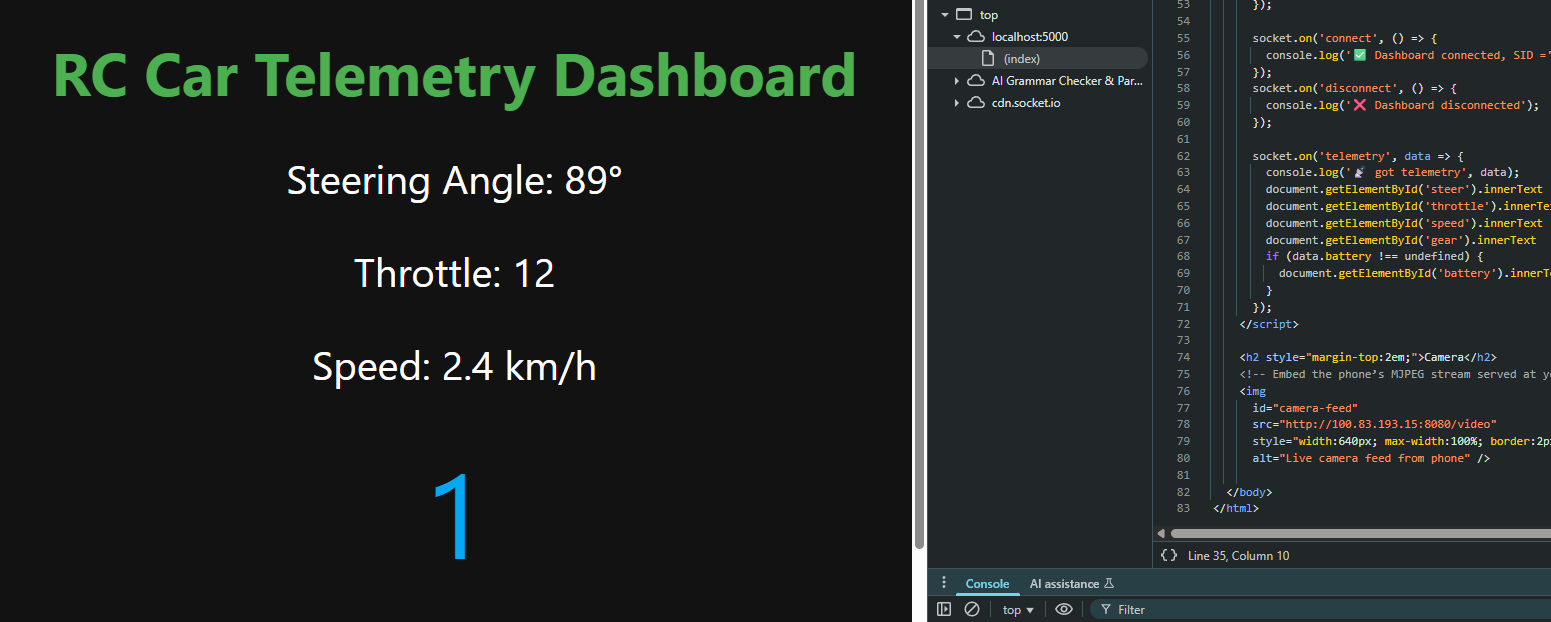Open the console drawer three-dot menu
1551x622 pixels.
[943, 583]
